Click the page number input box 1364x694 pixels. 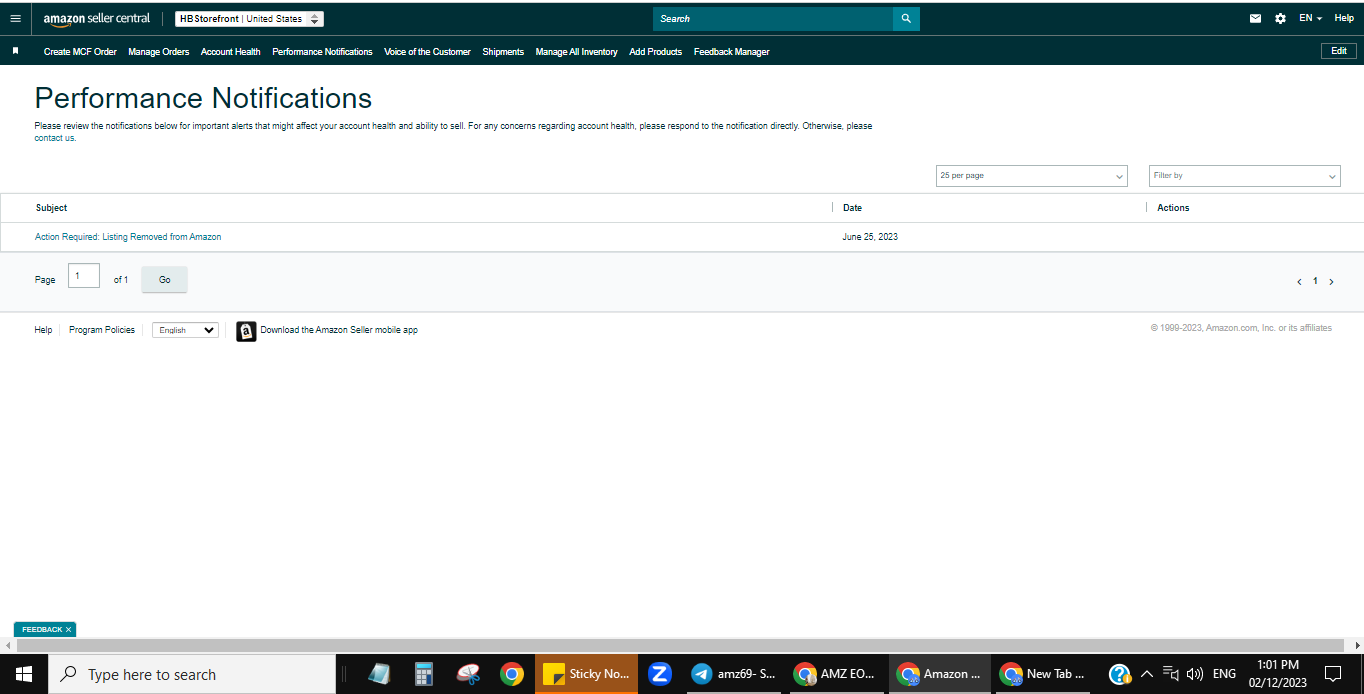pyautogui.click(x=84, y=276)
